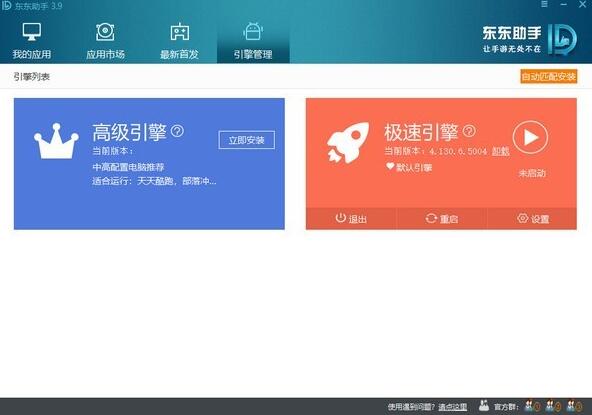Screen dimensions: 592x415
Task: Click 立即安装 for 高级引擎
Action: [247, 140]
